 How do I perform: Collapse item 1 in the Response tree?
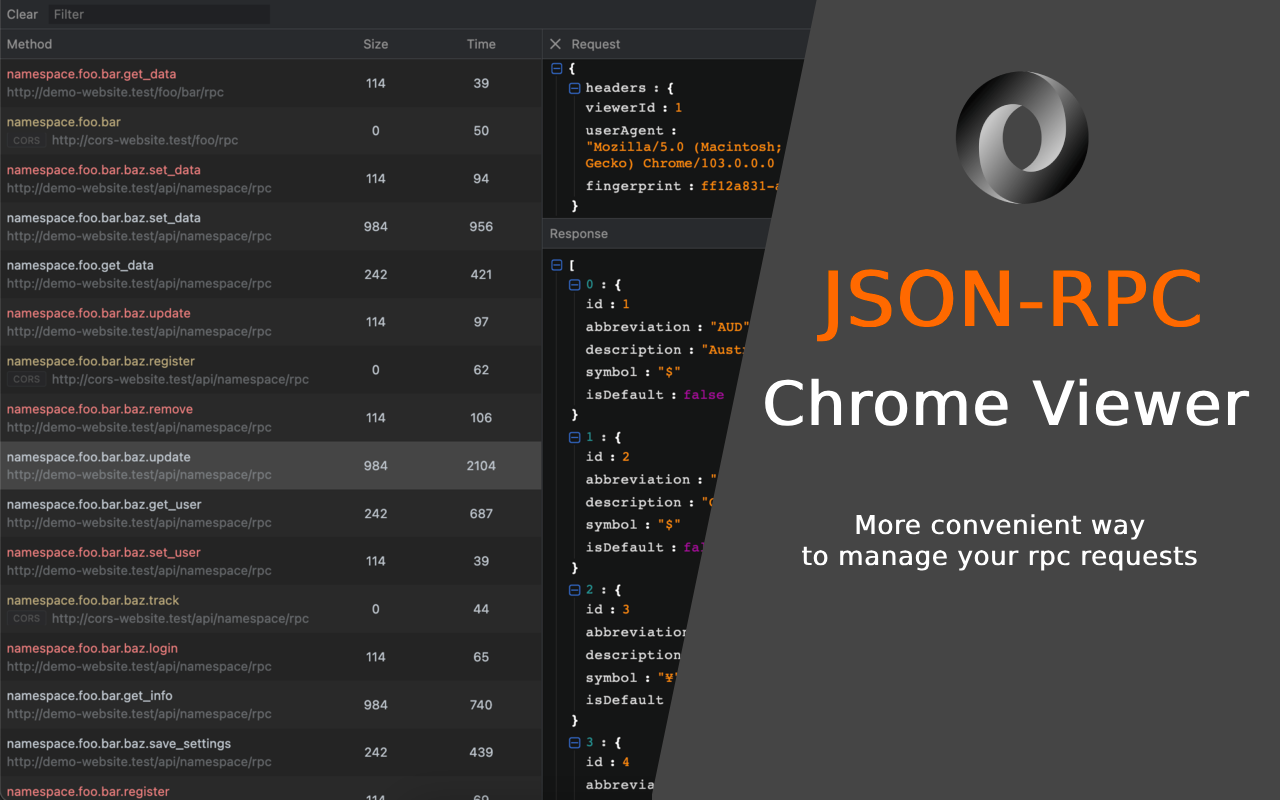click(x=574, y=437)
